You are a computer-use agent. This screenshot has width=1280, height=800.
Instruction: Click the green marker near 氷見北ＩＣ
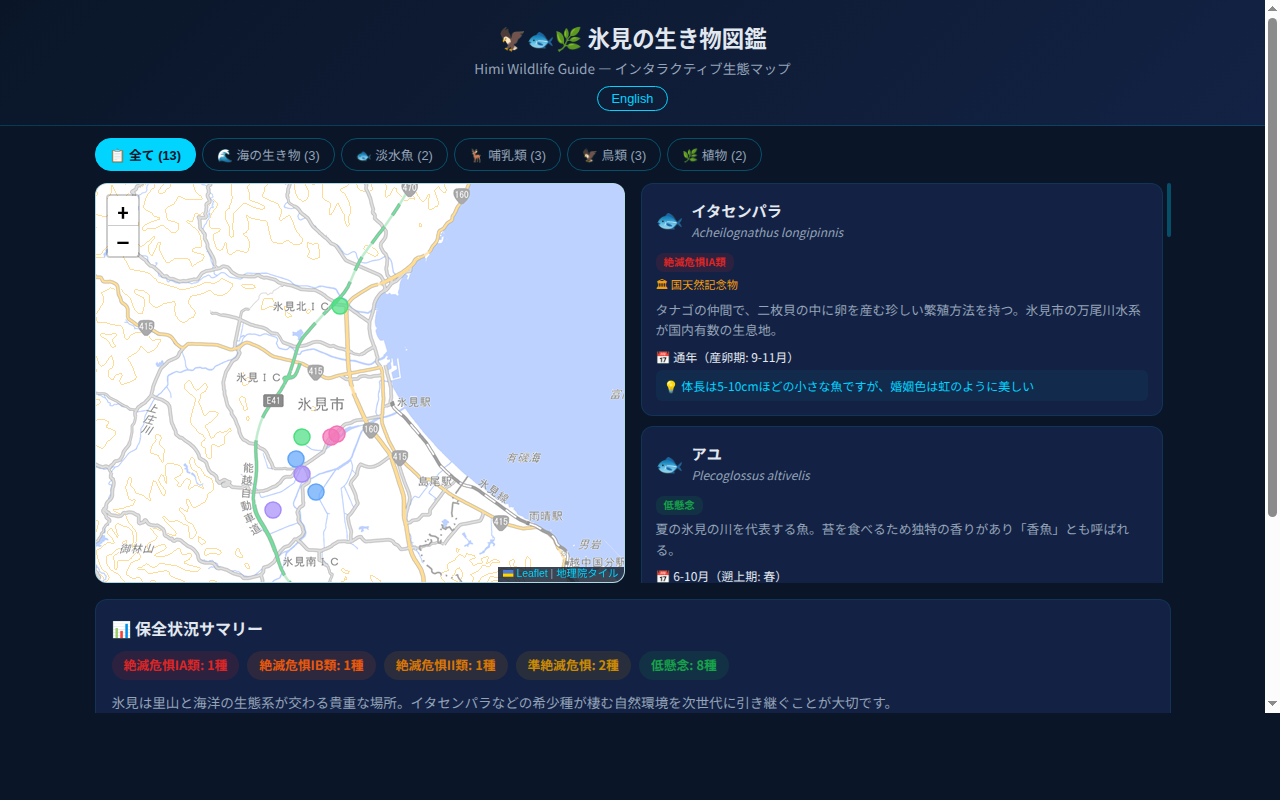(339, 306)
